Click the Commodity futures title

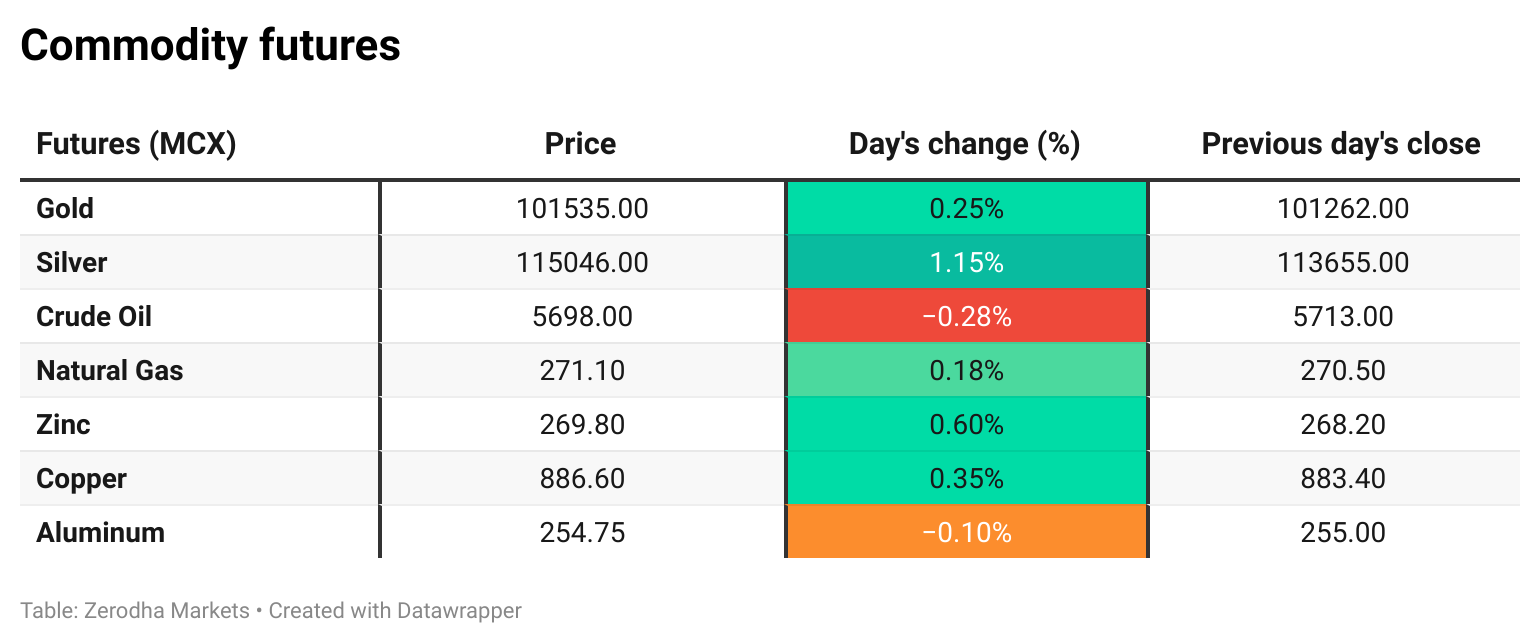click(211, 46)
